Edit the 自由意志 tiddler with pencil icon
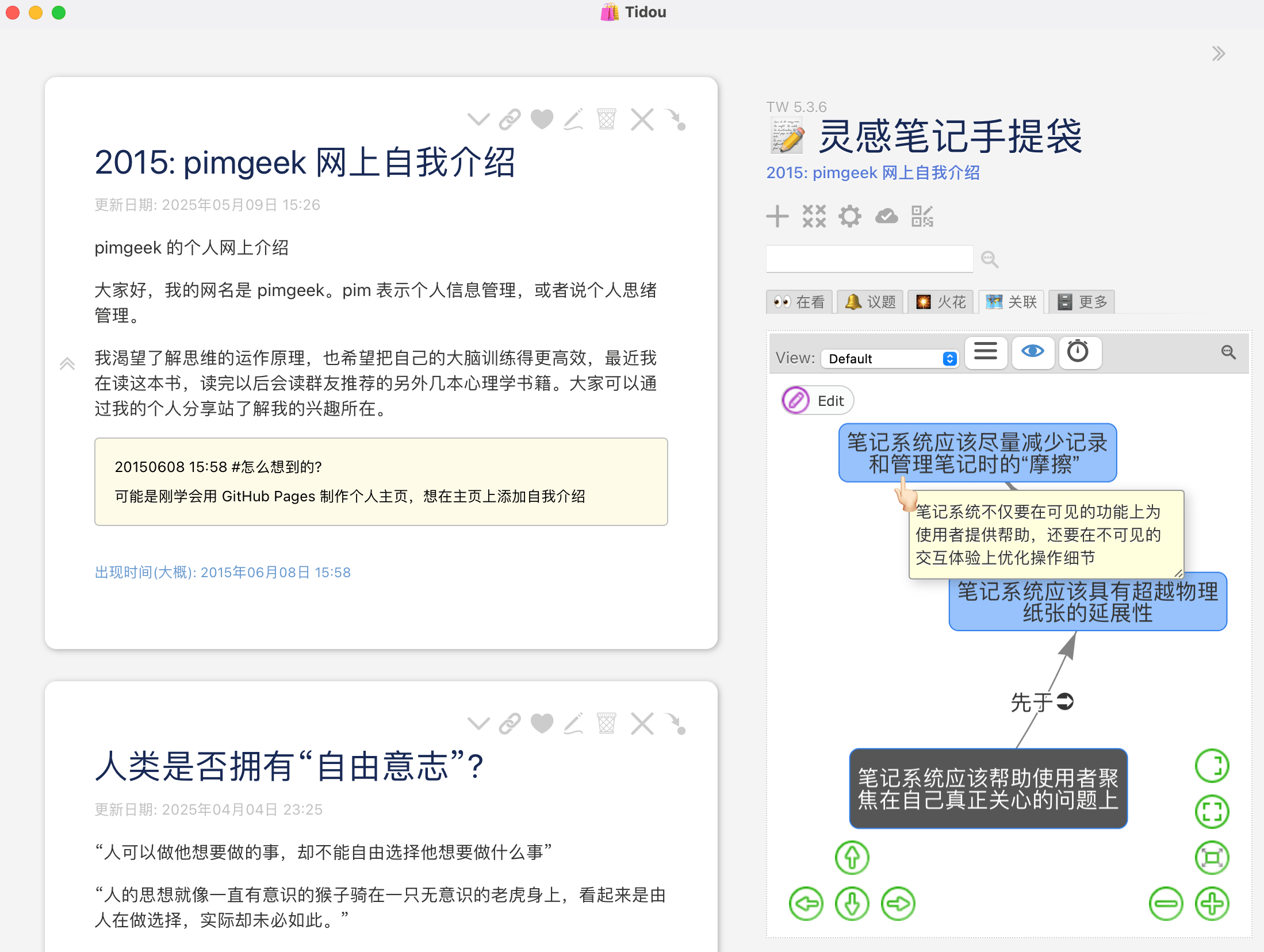1264x952 pixels. (x=573, y=723)
